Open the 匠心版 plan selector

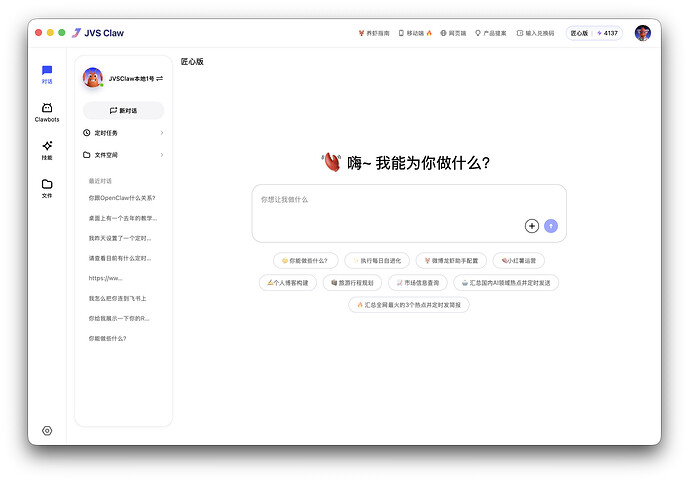tap(579, 33)
